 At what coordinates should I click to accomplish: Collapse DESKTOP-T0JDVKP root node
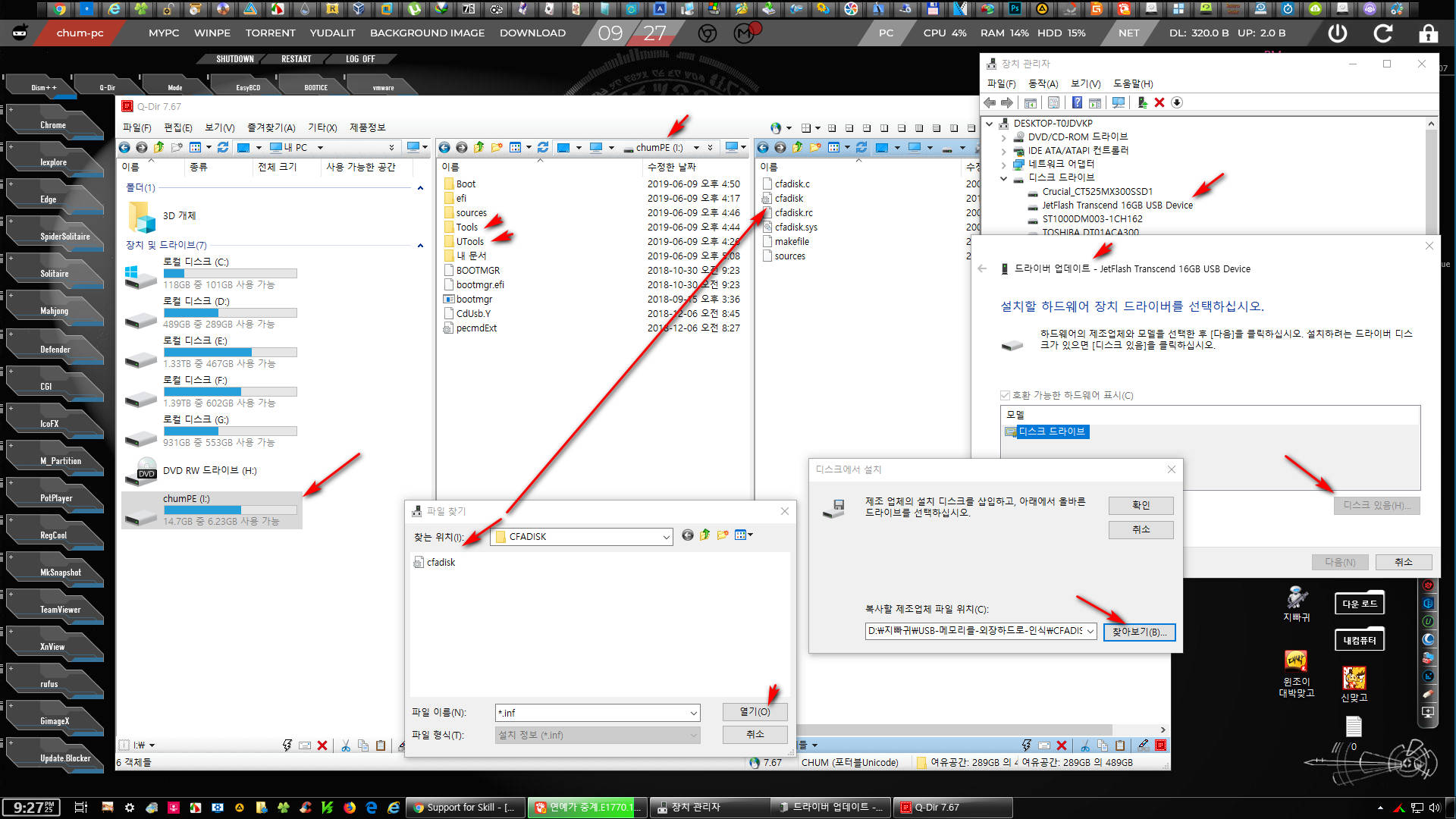(990, 124)
